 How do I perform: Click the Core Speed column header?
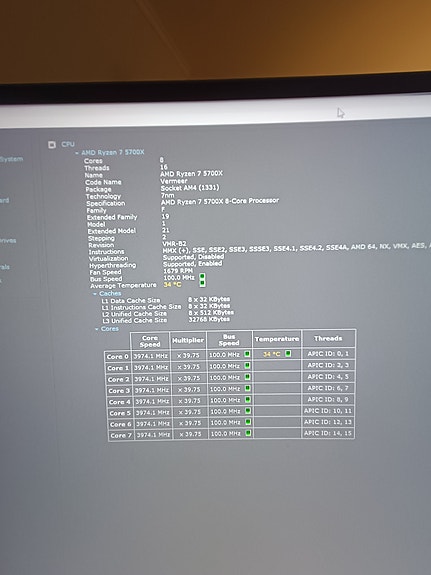[x=150, y=341]
